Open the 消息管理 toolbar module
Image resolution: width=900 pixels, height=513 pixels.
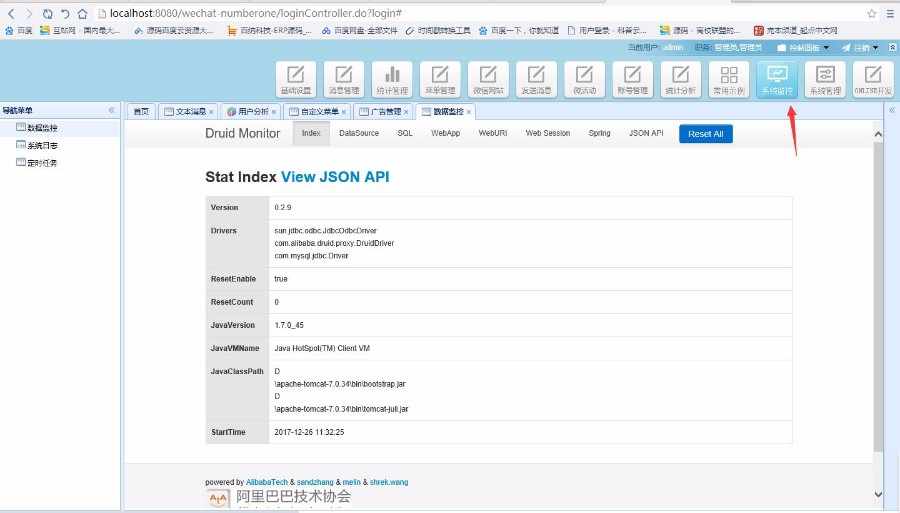(344, 79)
